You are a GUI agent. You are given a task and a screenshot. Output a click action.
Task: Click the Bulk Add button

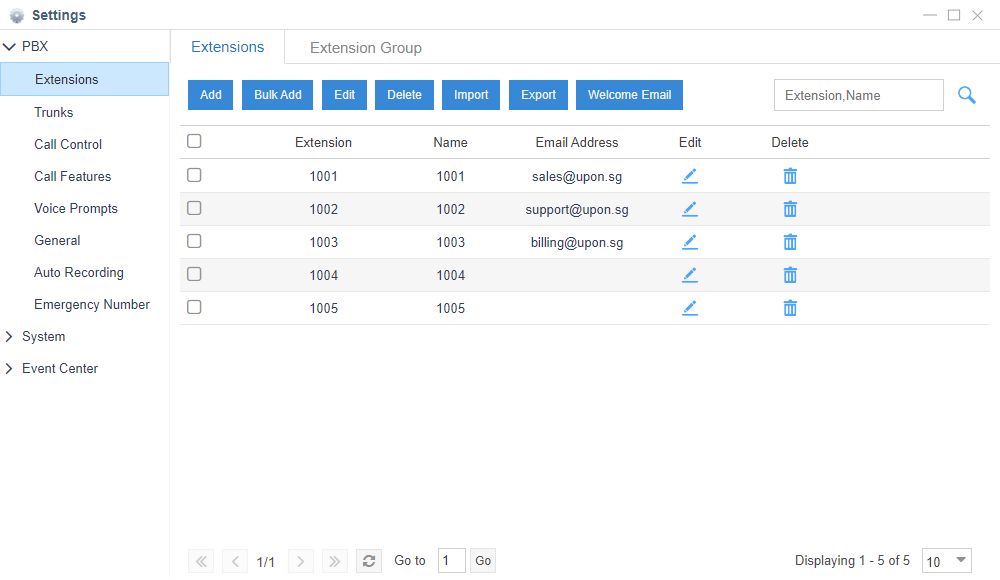pos(277,94)
